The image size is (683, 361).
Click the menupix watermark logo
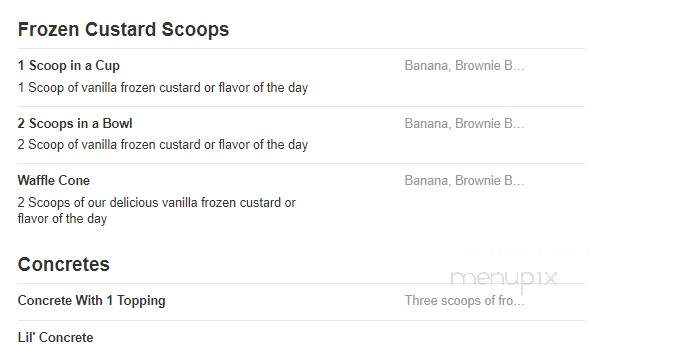coord(504,279)
